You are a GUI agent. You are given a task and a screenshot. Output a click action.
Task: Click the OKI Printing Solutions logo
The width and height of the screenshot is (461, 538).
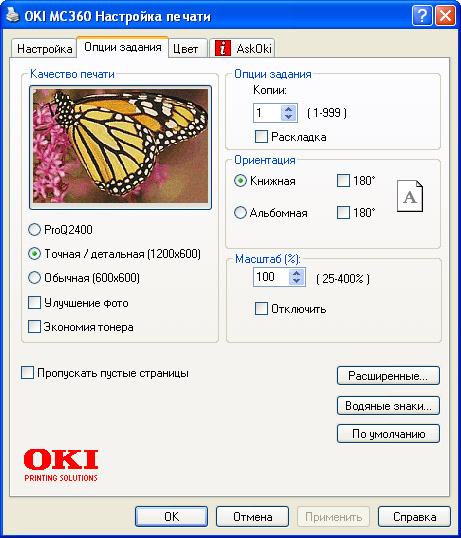61,465
